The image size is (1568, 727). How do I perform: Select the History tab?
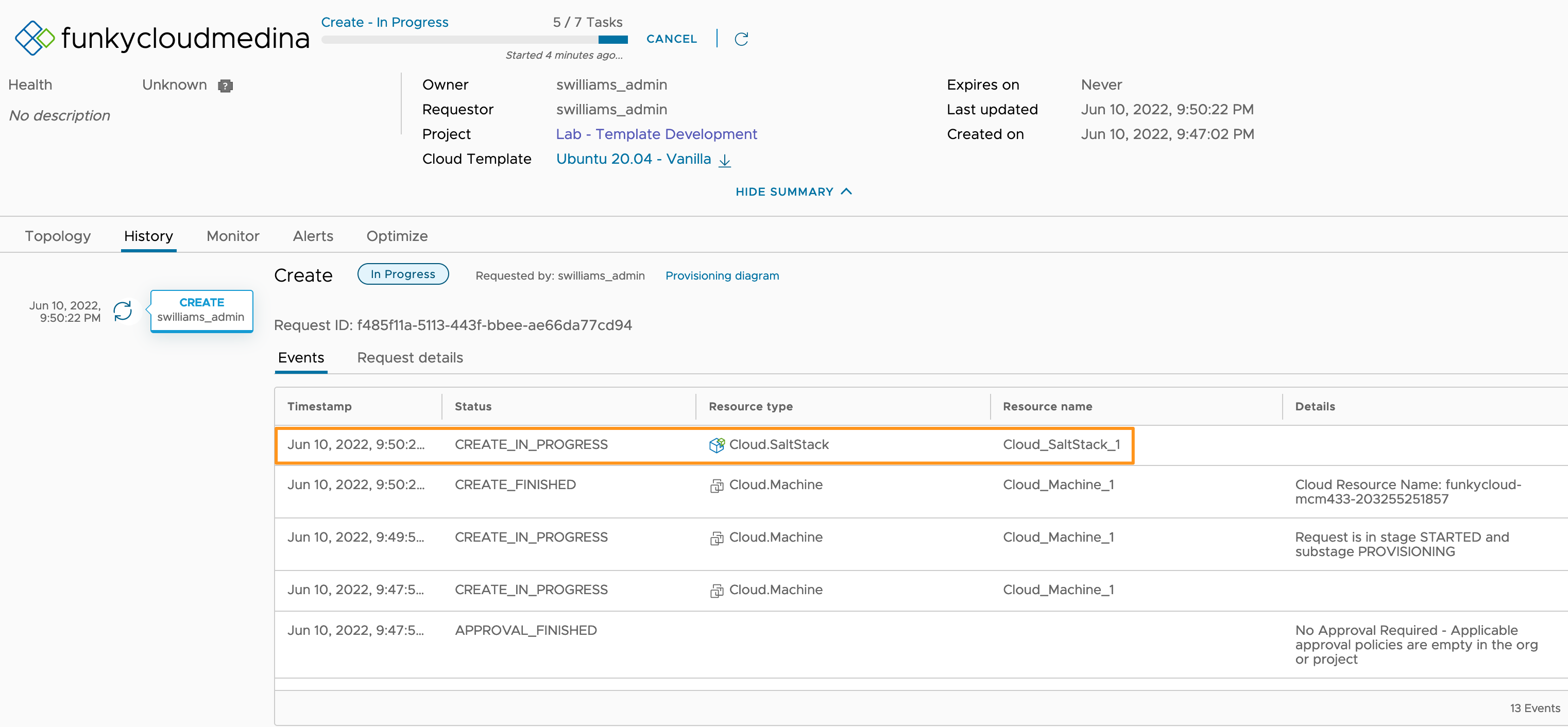[x=148, y=236]
